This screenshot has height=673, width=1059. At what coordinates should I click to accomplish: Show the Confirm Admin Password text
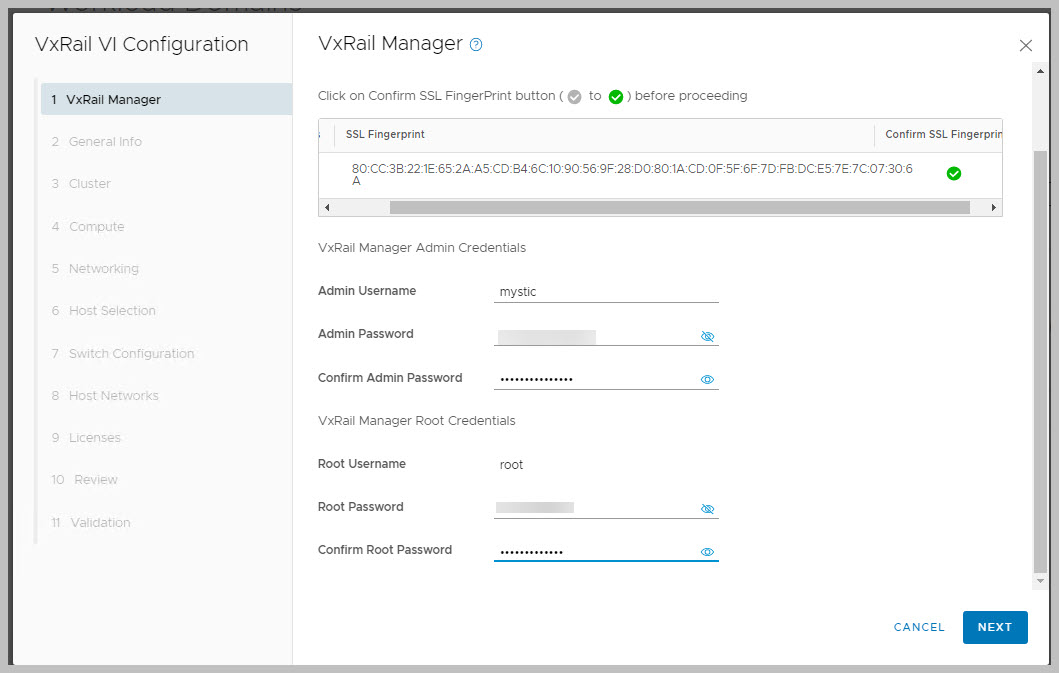coord(707,380)
